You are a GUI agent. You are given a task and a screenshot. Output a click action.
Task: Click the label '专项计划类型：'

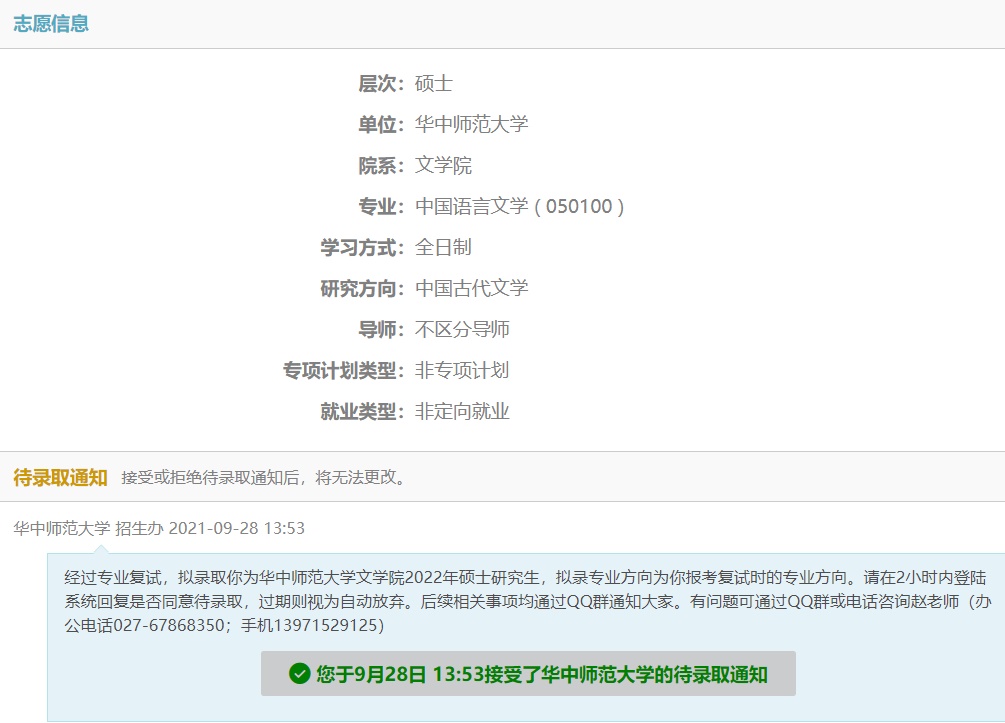344,370
